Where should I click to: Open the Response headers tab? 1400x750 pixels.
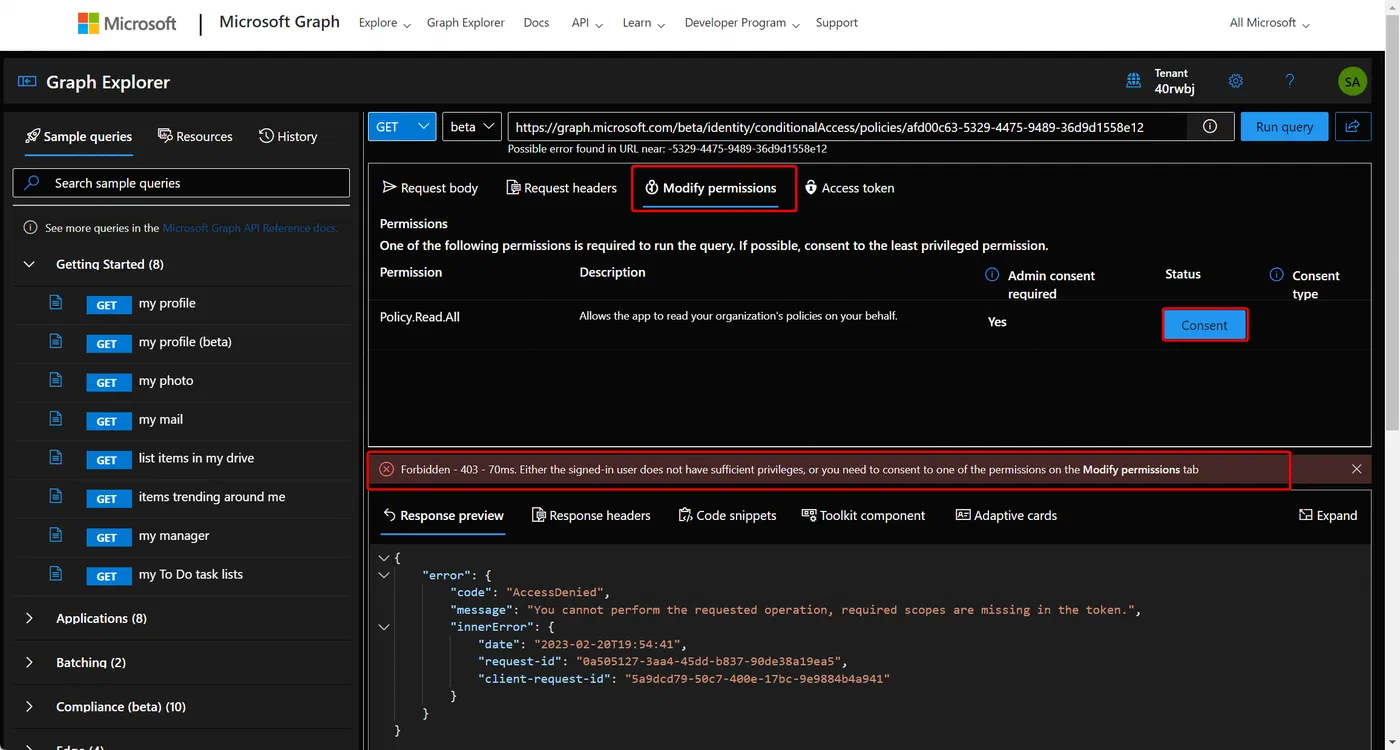click(x=591, y=516)
